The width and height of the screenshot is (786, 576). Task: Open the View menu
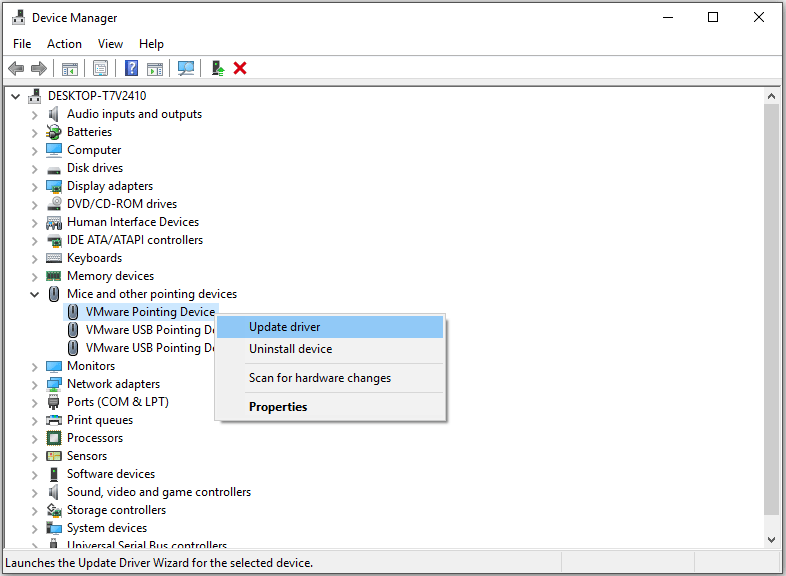pos(110,44)
